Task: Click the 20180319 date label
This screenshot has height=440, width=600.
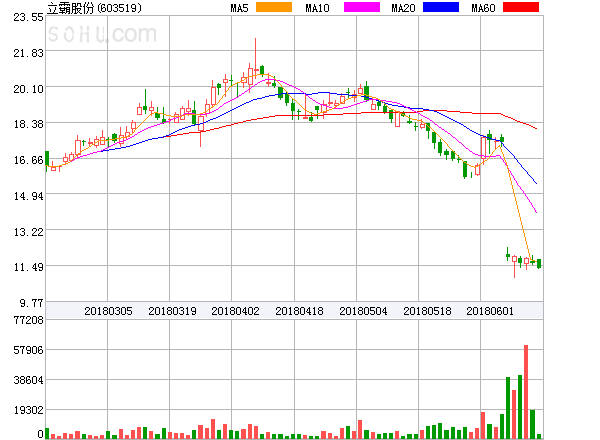Action: (x=172, y=311)
